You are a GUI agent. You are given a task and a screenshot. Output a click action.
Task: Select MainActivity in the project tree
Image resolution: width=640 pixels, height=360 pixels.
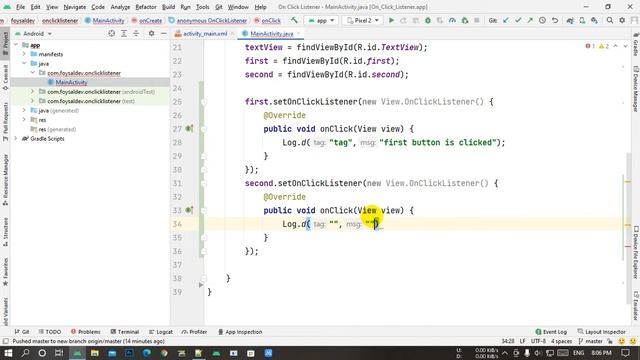(71, 82)
